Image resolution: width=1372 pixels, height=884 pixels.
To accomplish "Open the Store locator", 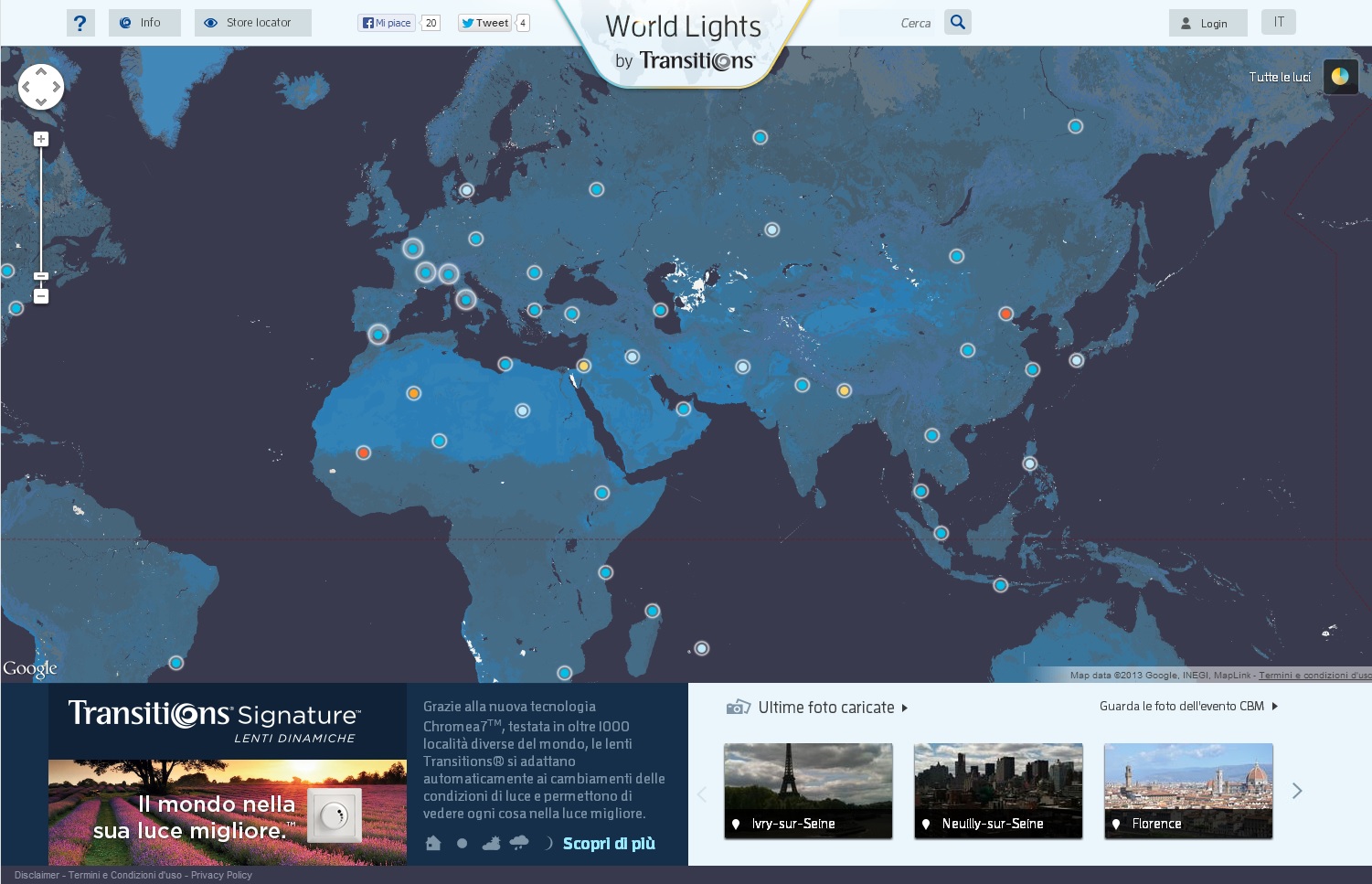I will pos(253,23).
